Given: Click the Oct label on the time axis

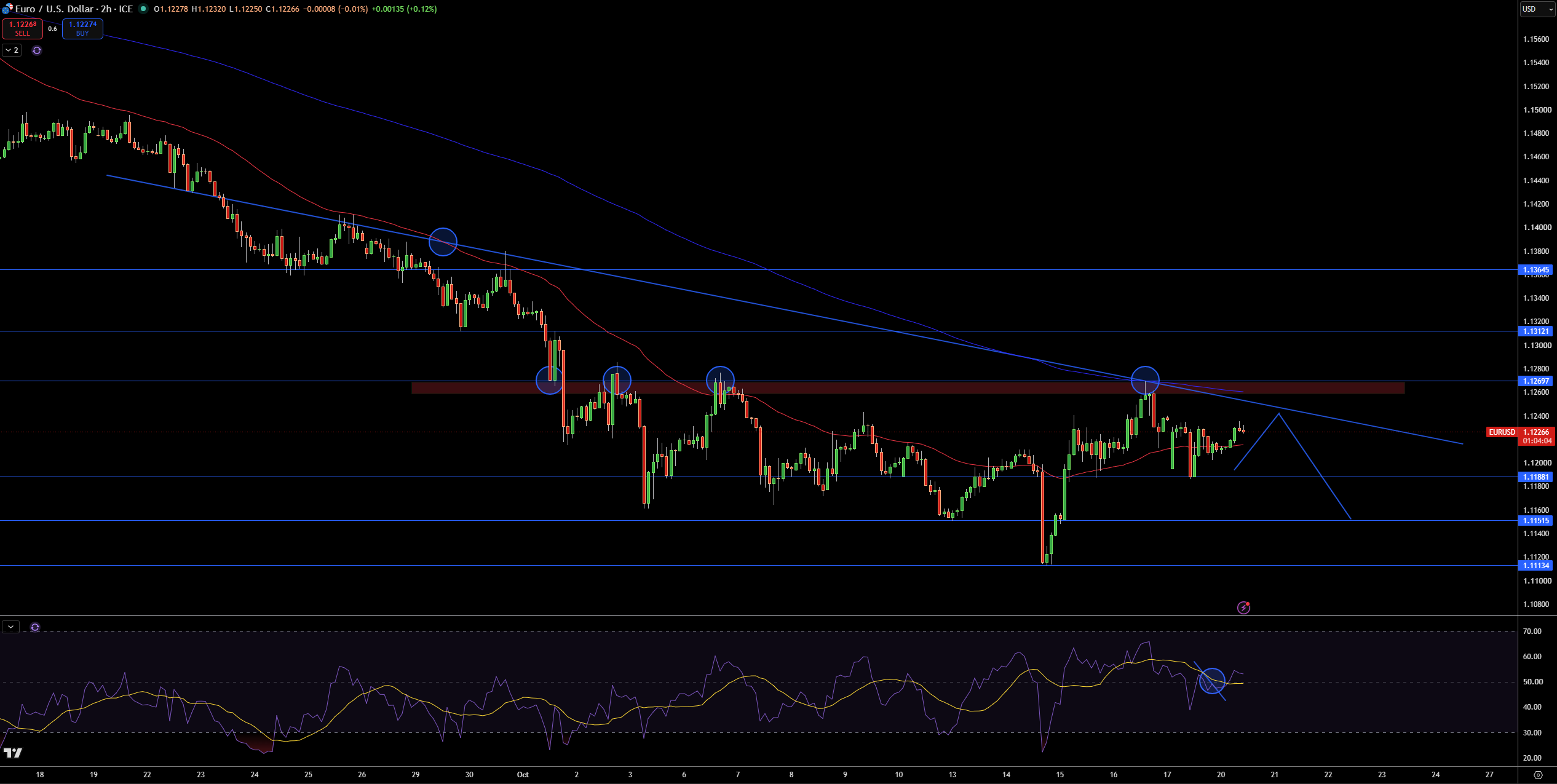Looking at the screenshot, I should (x=523, y=775).
